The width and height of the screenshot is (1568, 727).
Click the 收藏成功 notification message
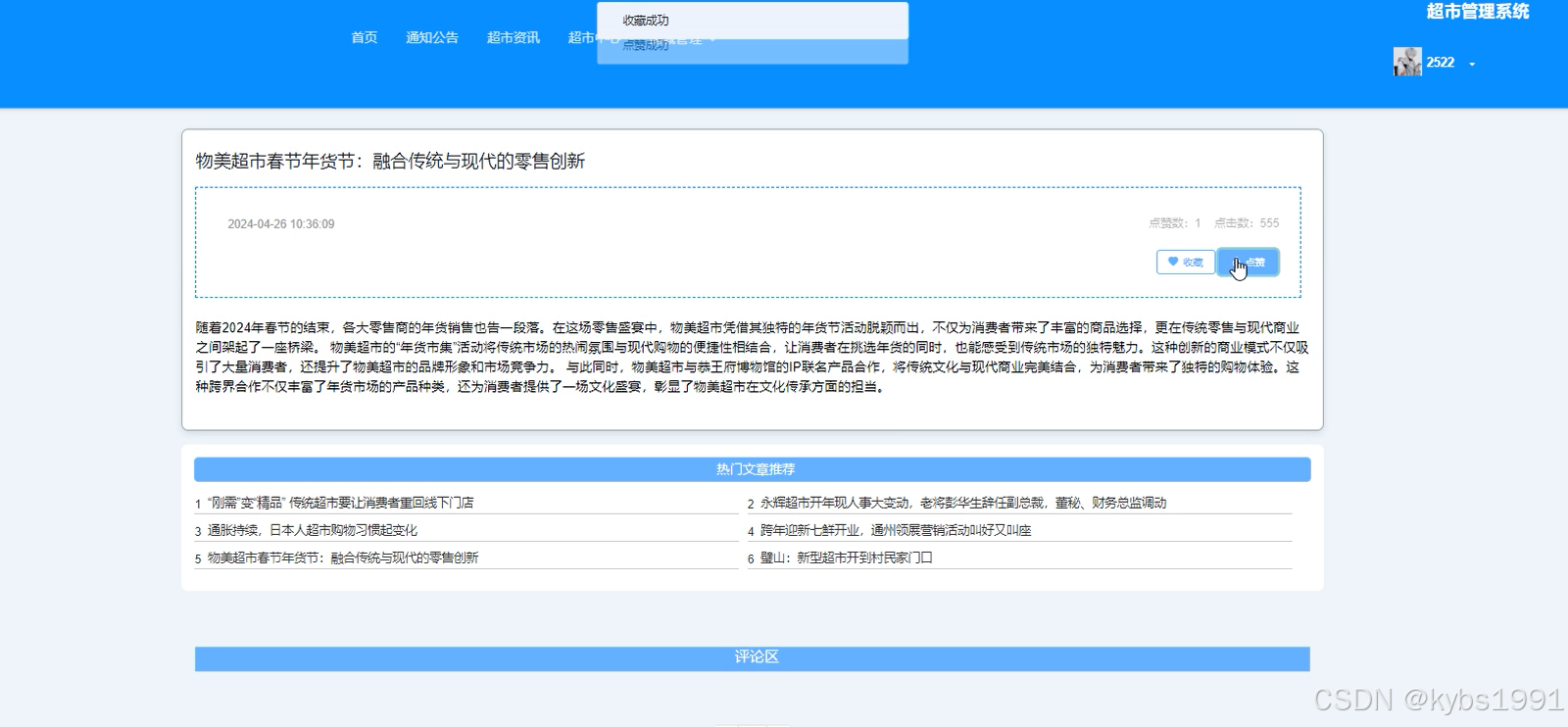pyautogui.click(x=753, y=21)
